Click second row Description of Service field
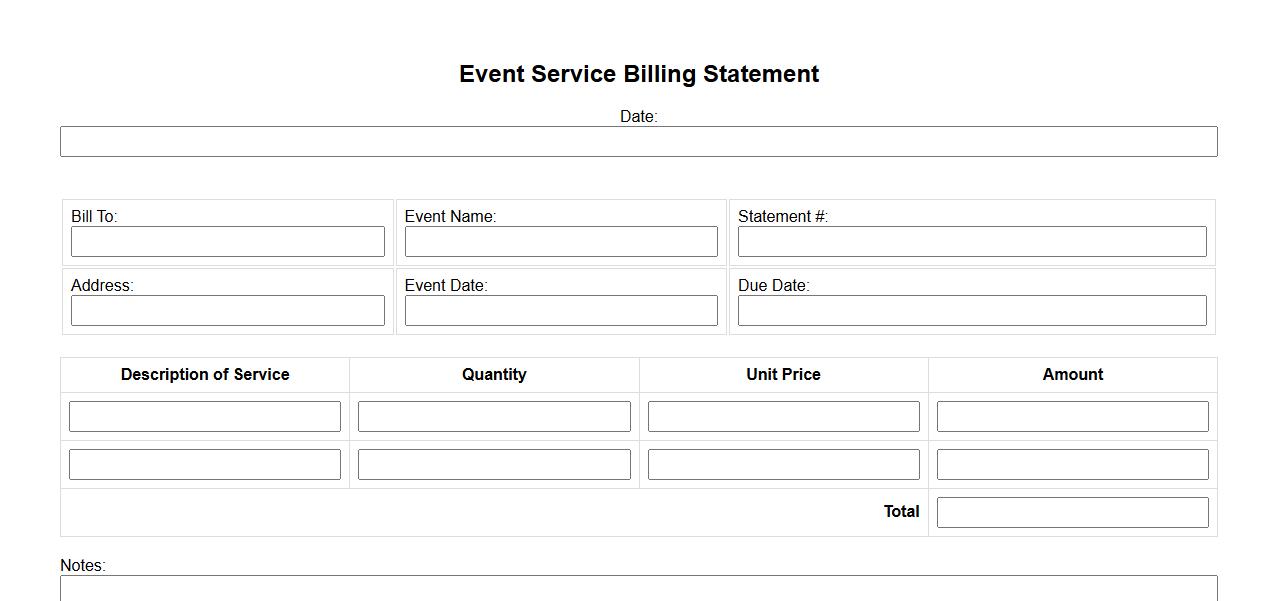 pyautogui.click(x=205, y=465)
